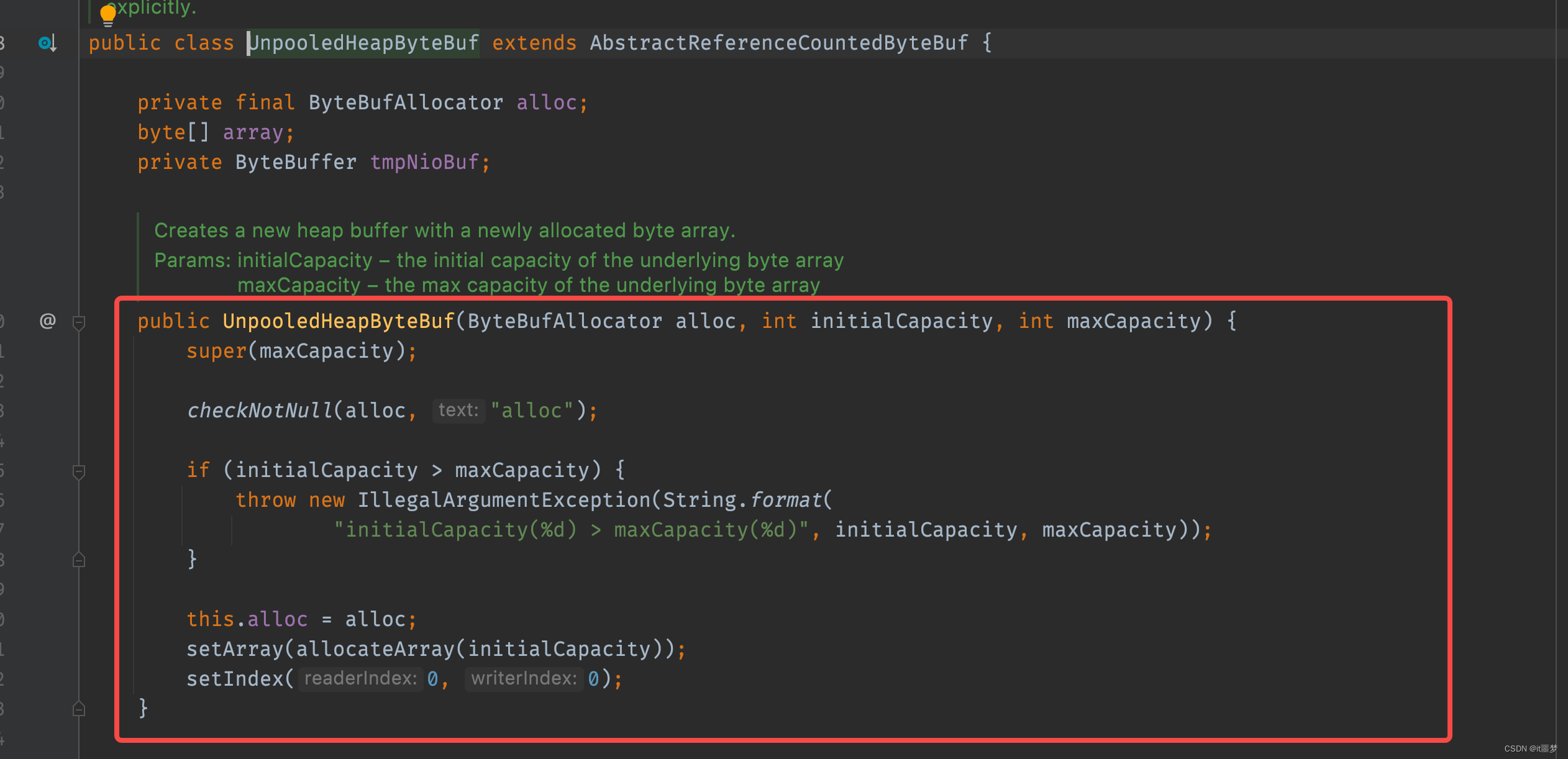
Task: Click the yellow intention lightbulb icon
Action: tap(108, 16)
